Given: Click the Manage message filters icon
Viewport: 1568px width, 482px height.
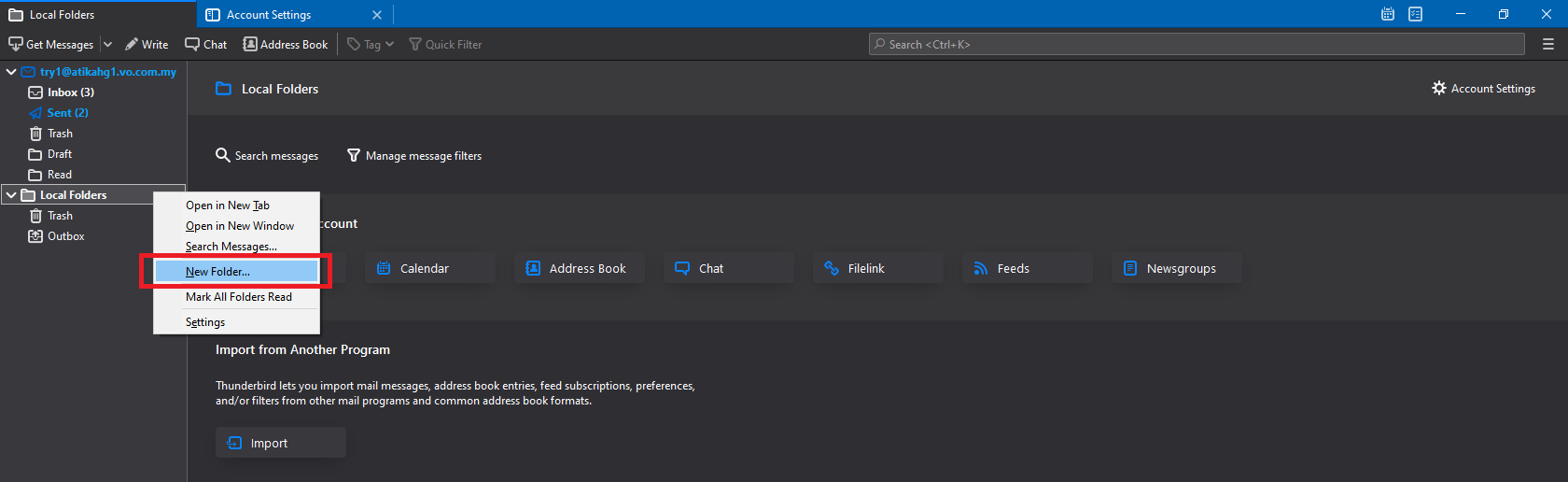Looking at the screenshot, I should pos(354,155).
